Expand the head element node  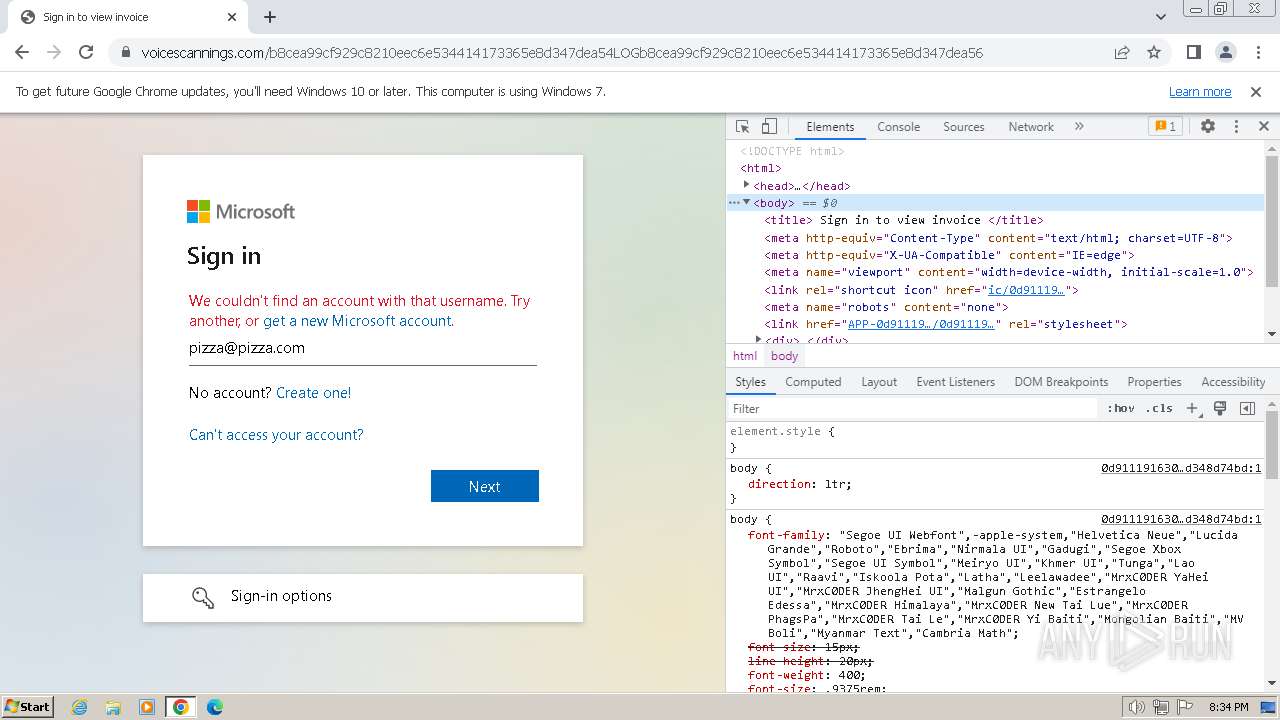tap(746, 185)
